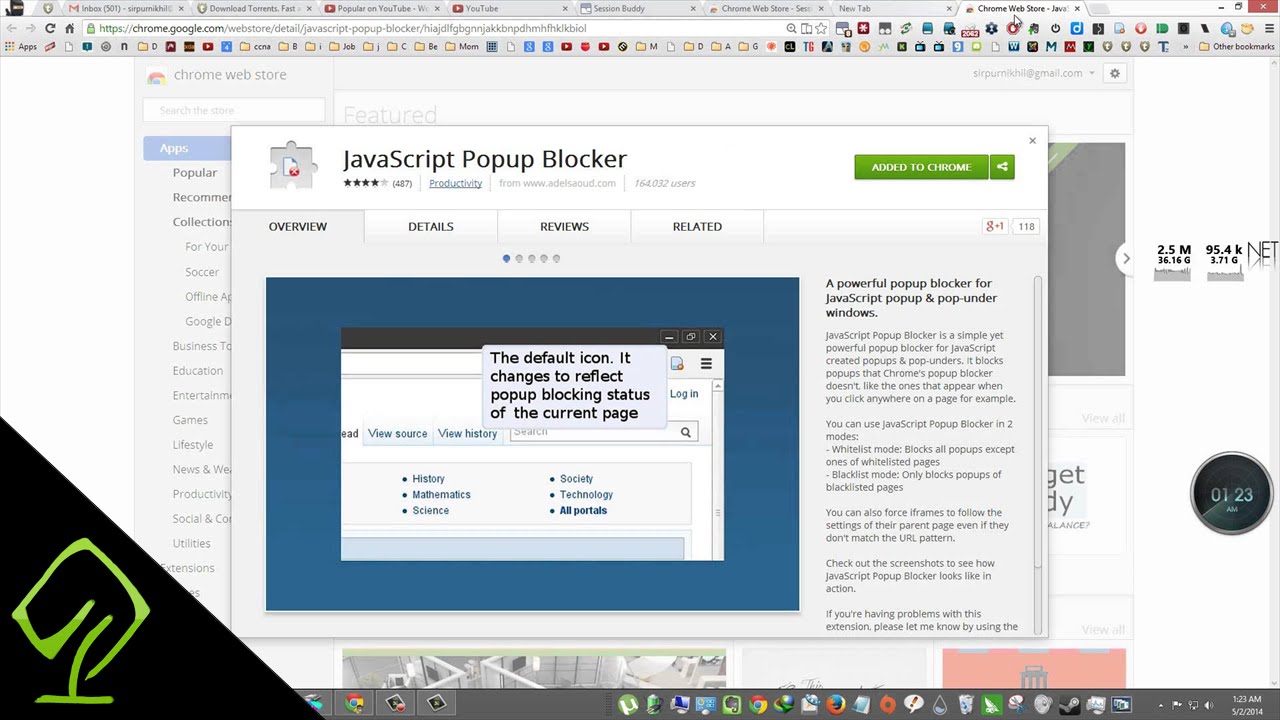The height and width of the screenshot is (720, 1280).
Task: Open the web store settings gear
Action: pyautogui.click(x=1114, y=73)
